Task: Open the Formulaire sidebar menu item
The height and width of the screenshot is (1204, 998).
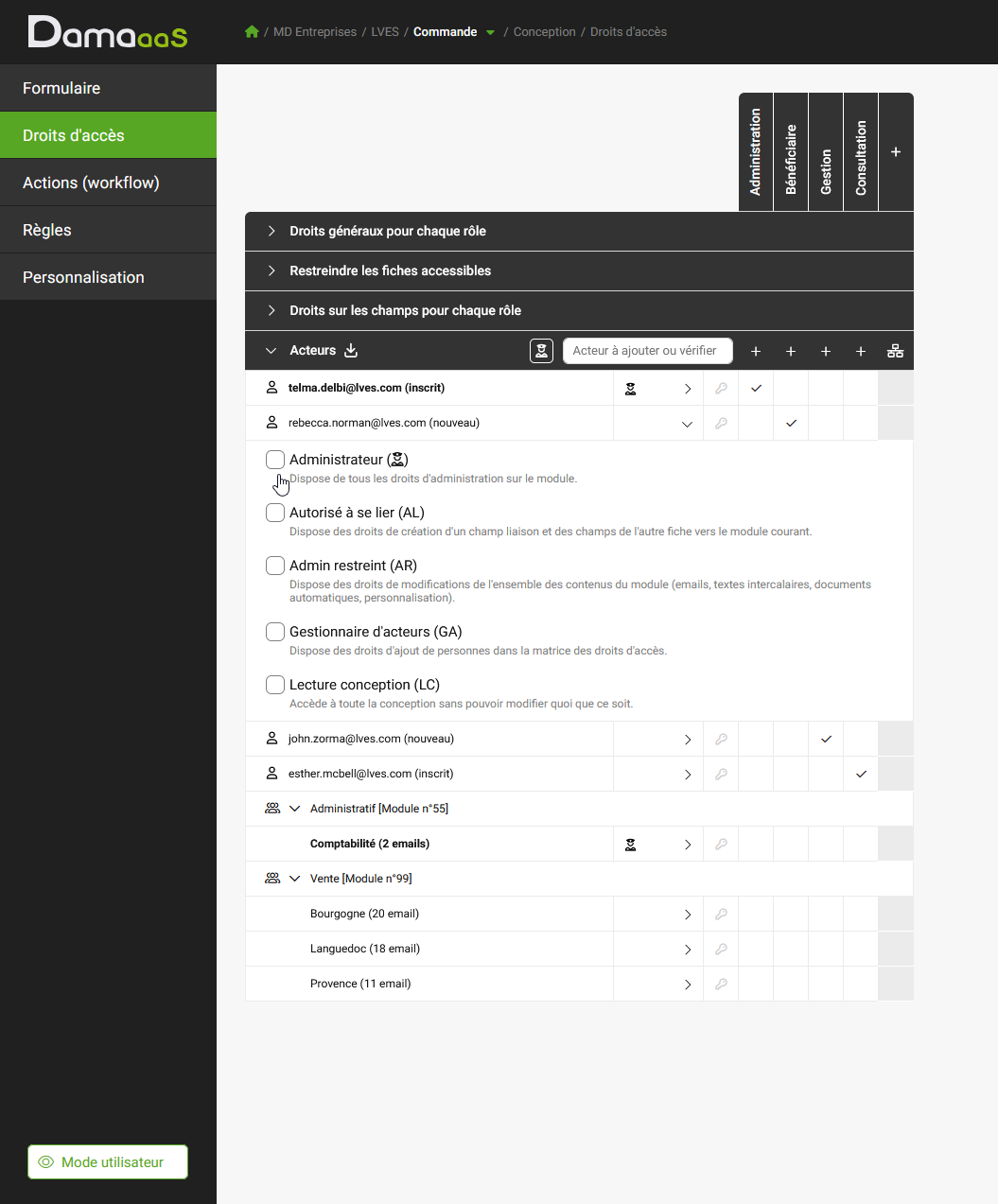Action: coord(108,88)
